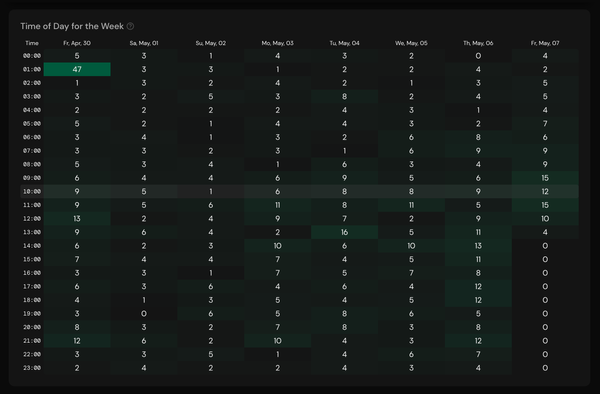Click the 10 cell for Wednesday at 14:00

coord(411,246)
